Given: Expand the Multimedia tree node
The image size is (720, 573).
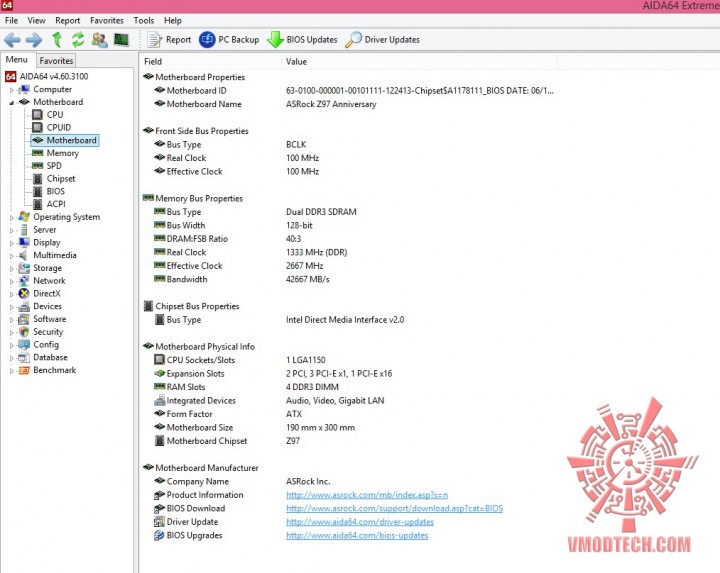Looking at the screenshot, I should 11,256.
